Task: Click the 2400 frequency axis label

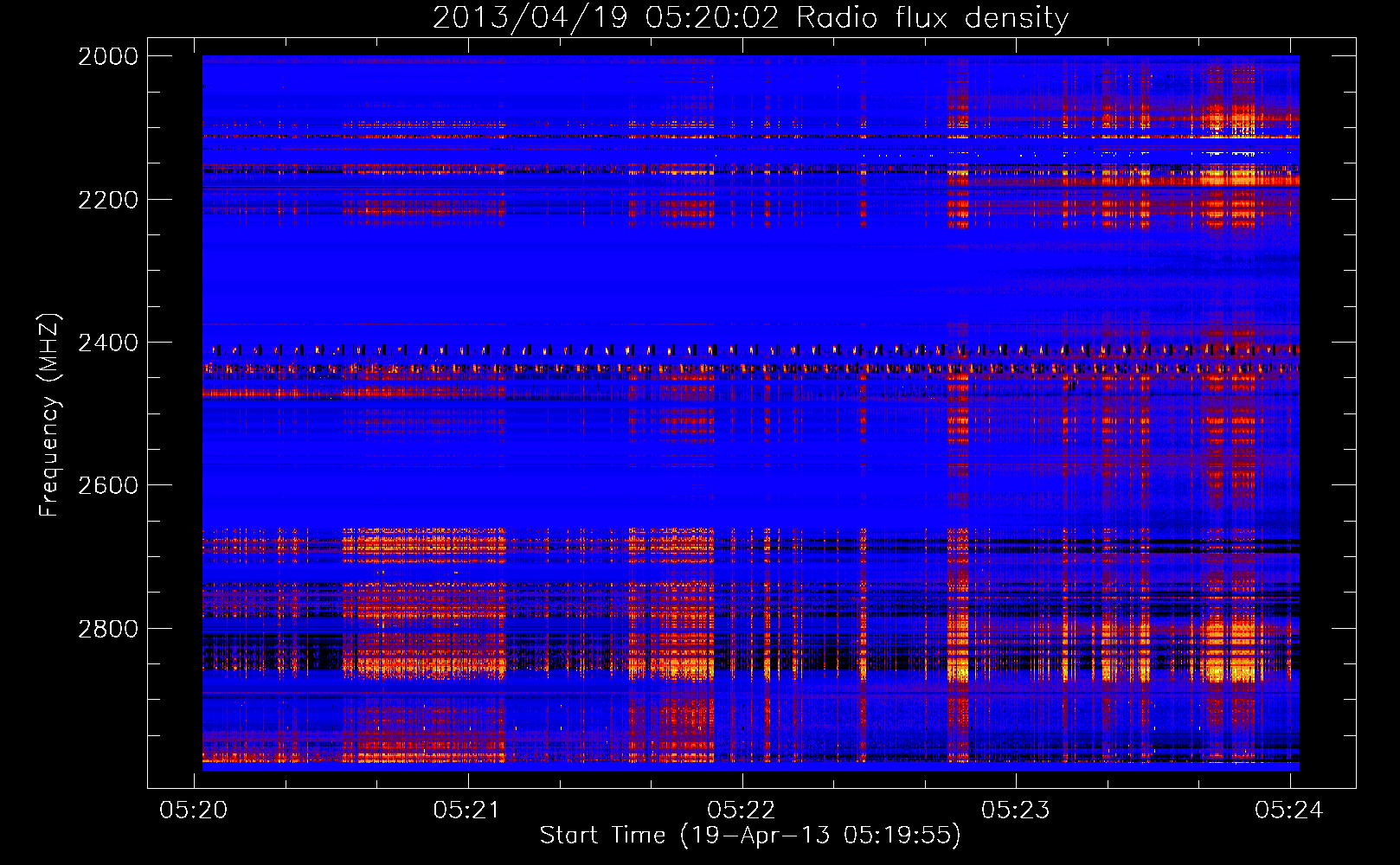Action: coord(108,343)
